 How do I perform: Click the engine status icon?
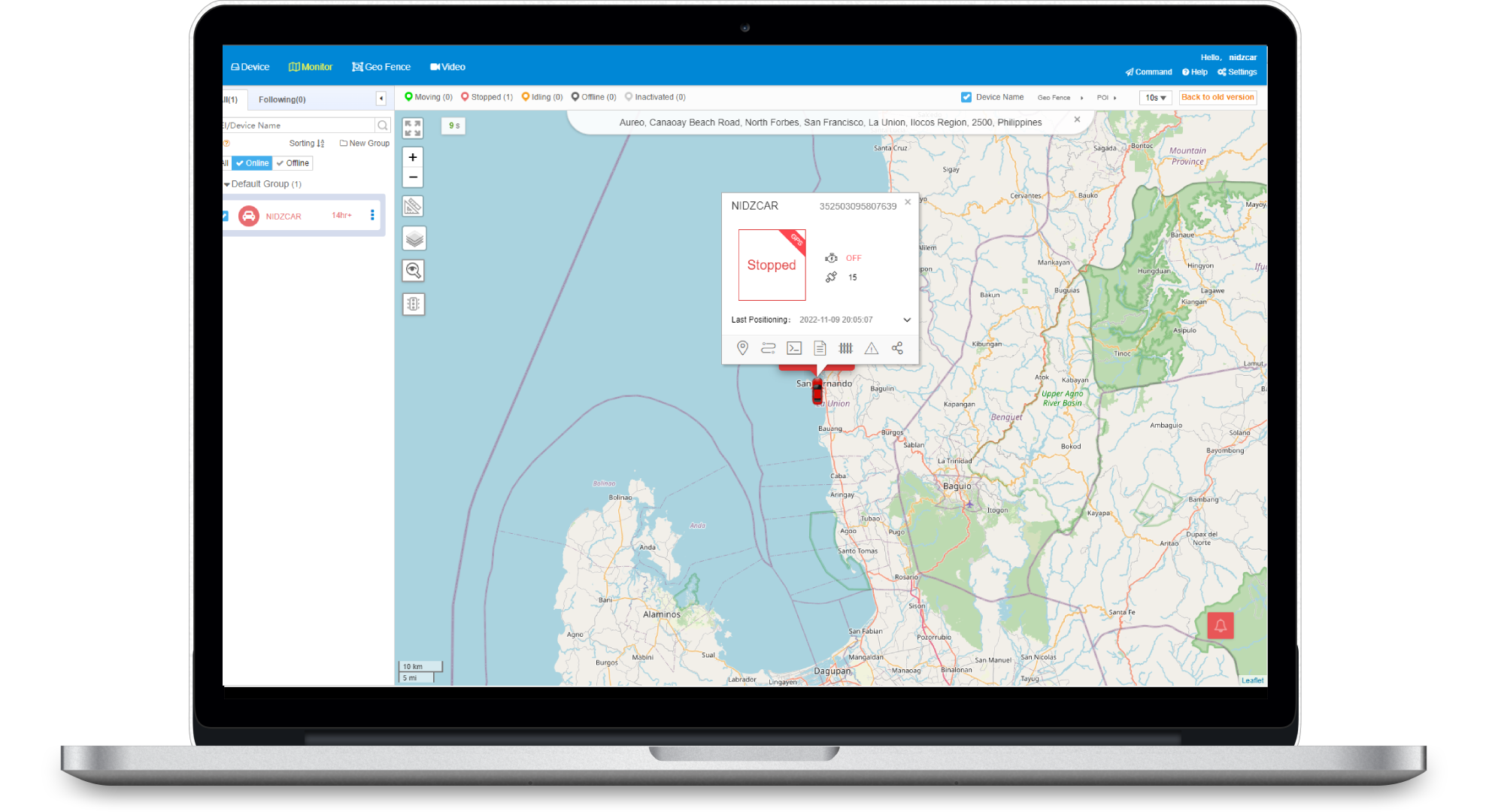[831, 258]
